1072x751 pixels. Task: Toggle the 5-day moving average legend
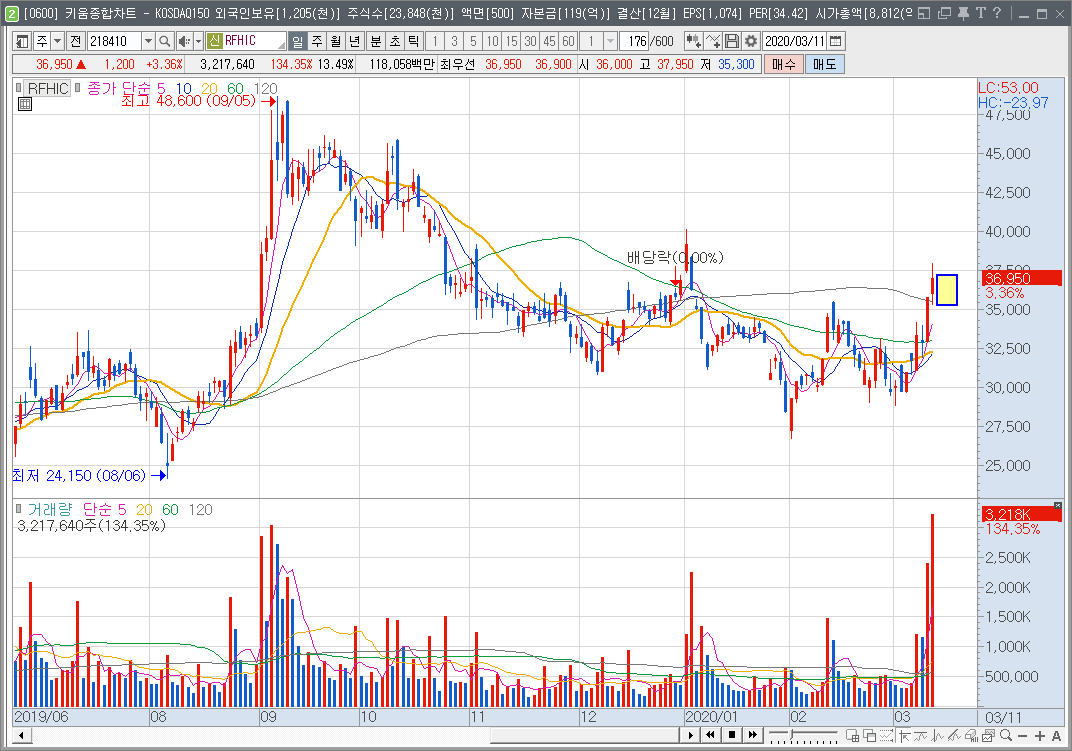161,88
